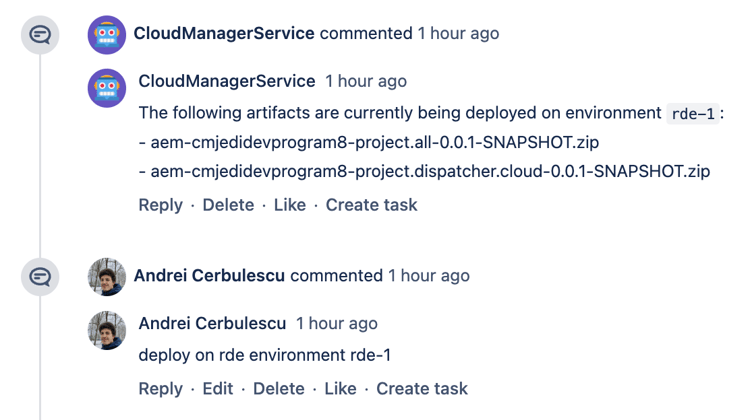The image size is (750, 420).
Task: Like the CloudManagerService deployment comment
Action: [x=289, y=205]
